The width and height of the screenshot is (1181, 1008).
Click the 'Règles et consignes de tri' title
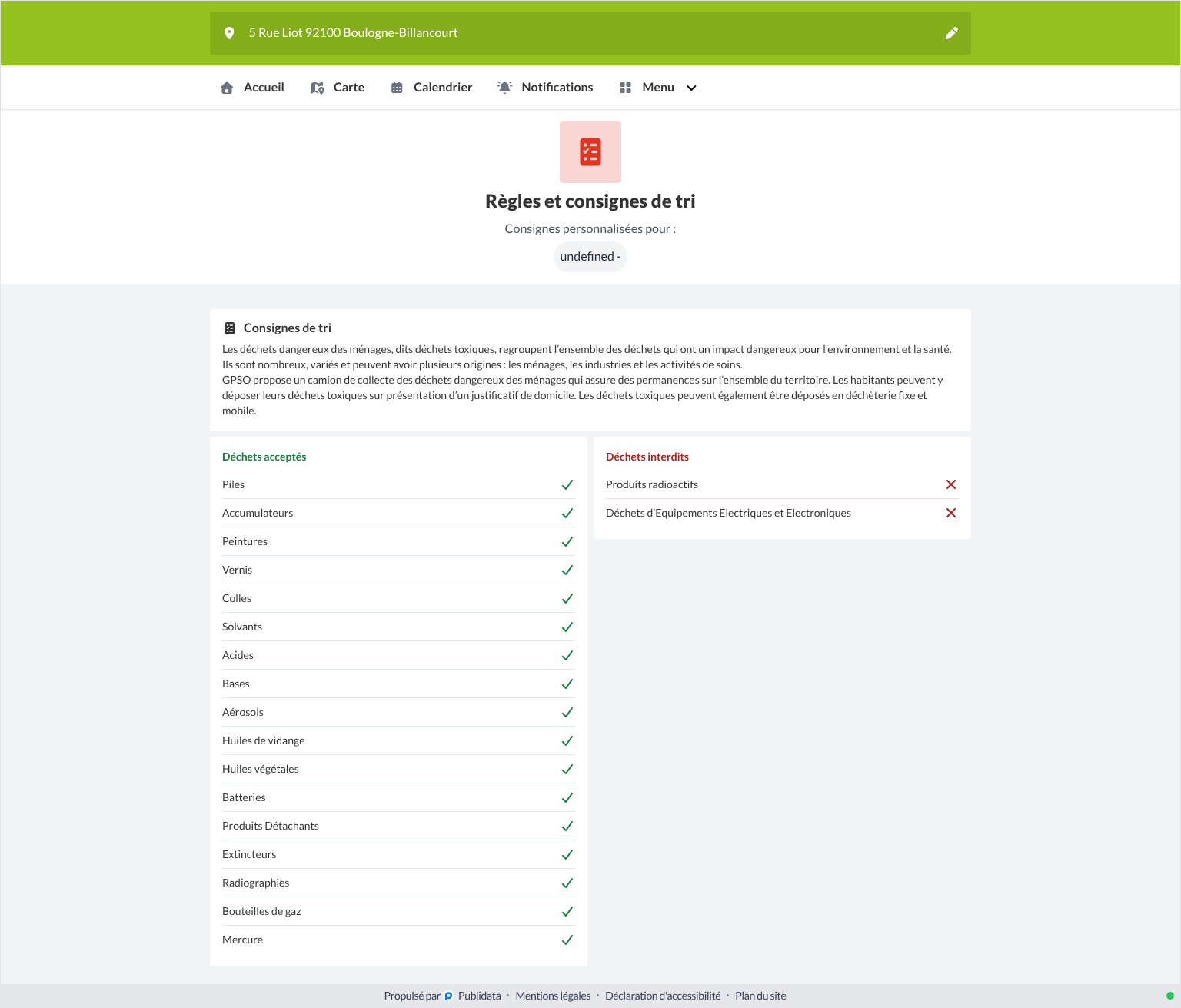[590, 201]
